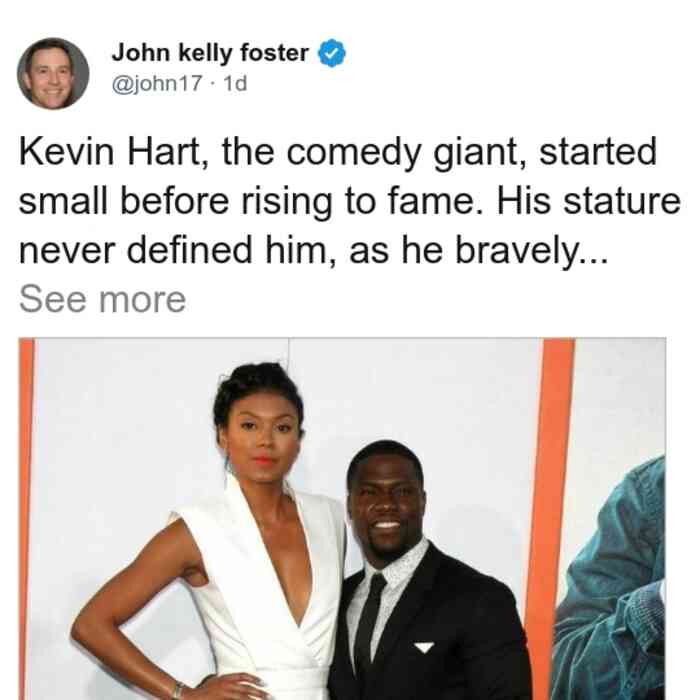
Task: Select the words 'Kevin Hart' in the post
Action: pyautogui.click(x=110, y=153)
